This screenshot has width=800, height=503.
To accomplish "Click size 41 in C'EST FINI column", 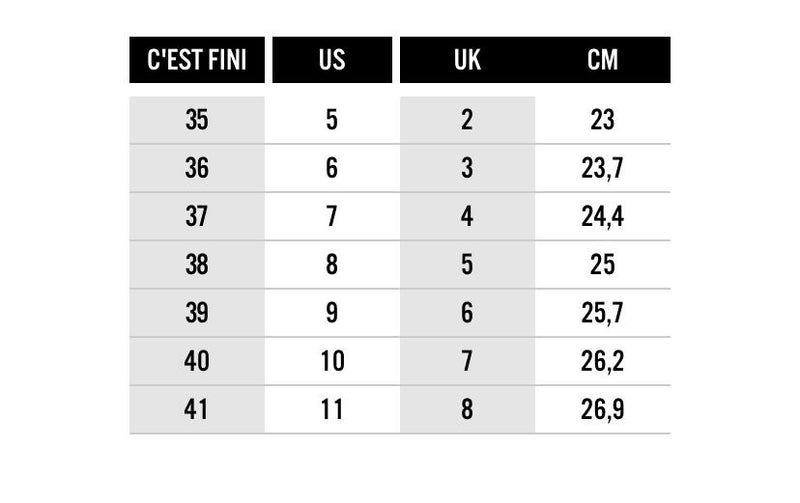I will point(197,409).
